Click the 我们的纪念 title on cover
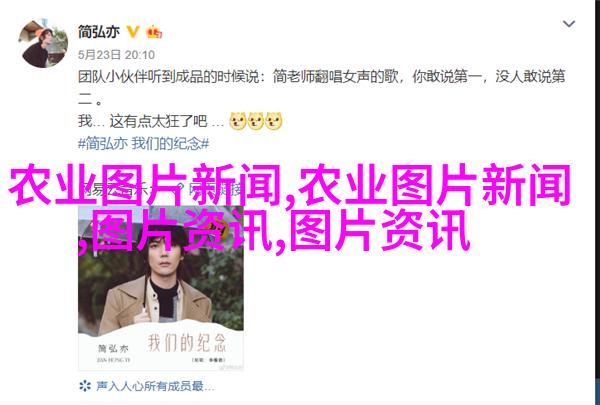This screenshot has width=600, height=405. [x=187, y=342]
